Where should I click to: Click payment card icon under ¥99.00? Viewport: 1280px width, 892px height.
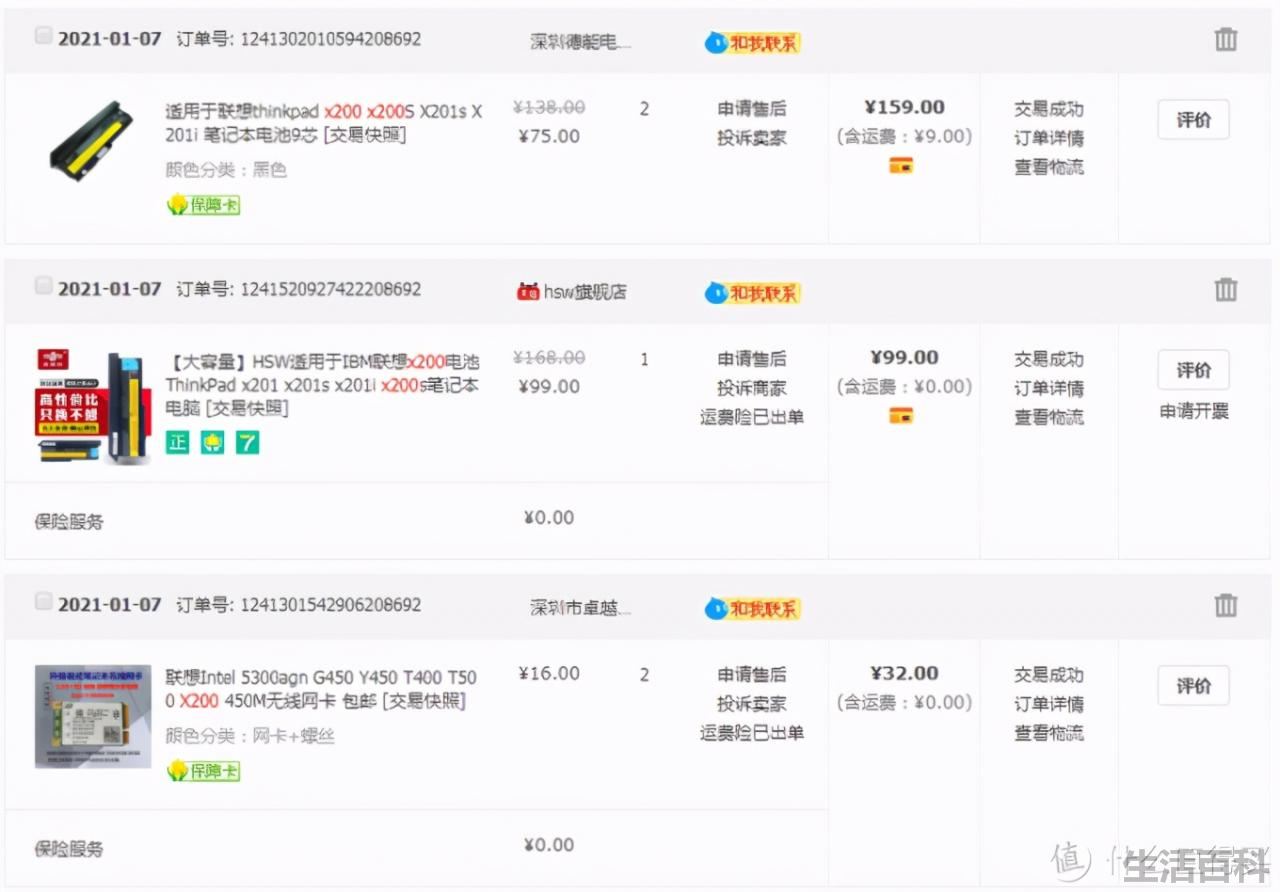[901, 416]
